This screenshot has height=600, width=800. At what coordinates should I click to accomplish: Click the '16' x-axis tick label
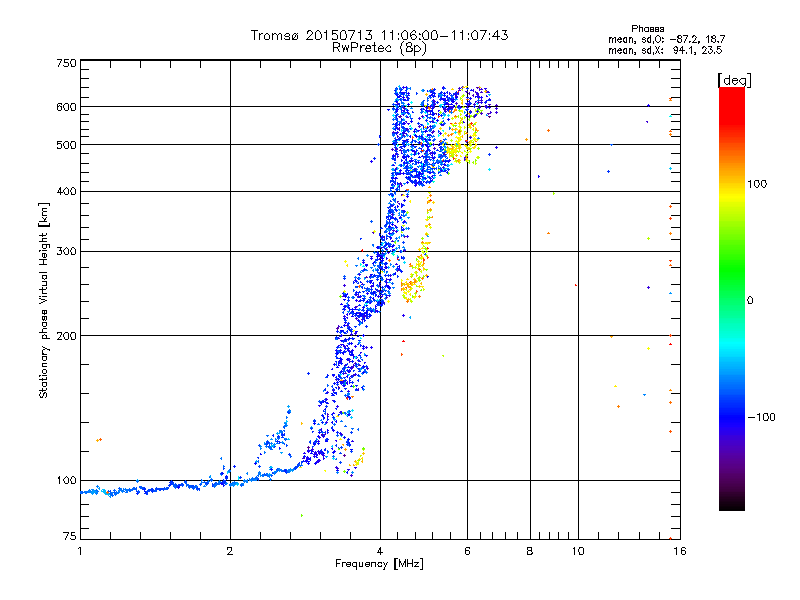(x=680, y=551)
